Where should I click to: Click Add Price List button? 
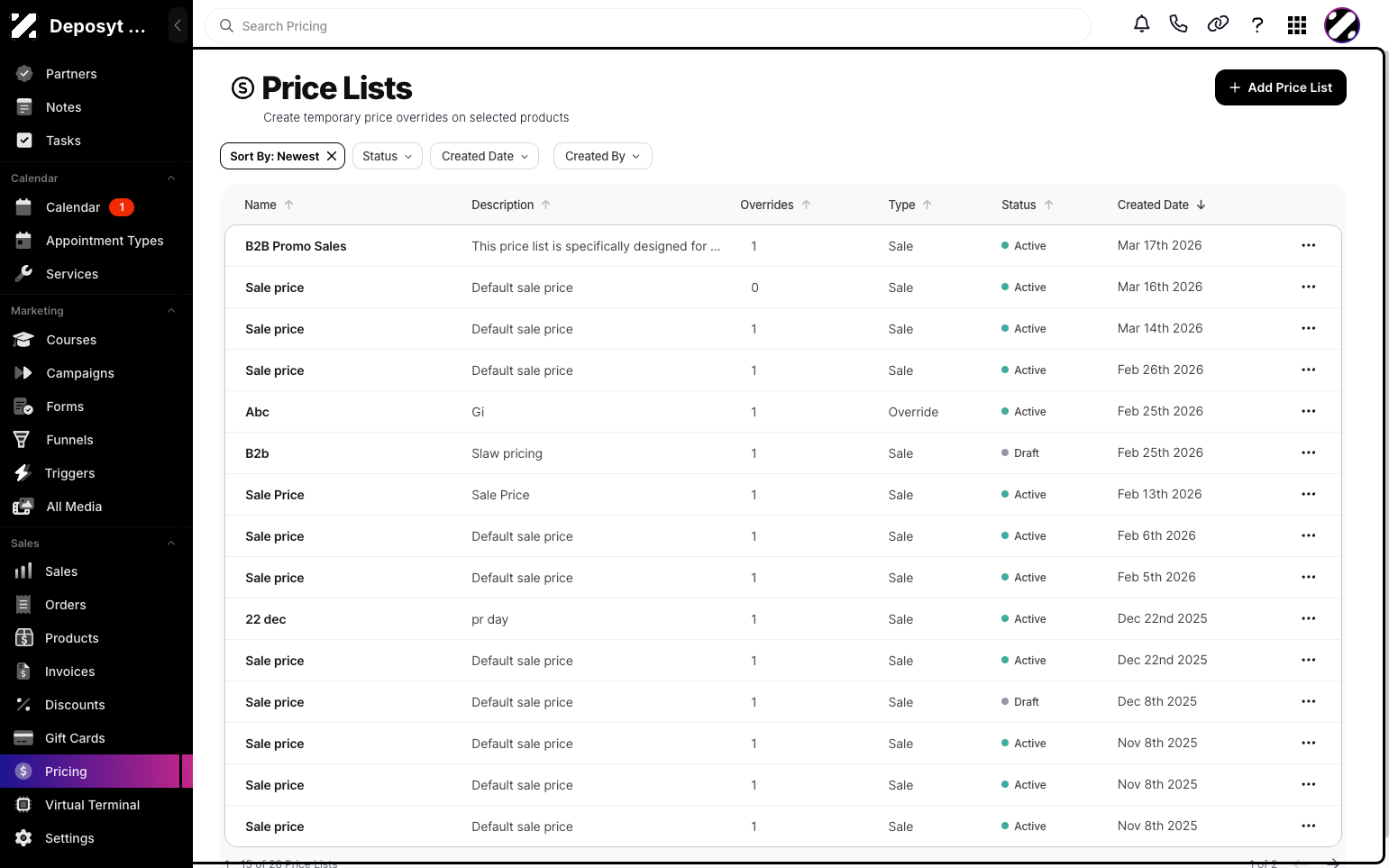click(1280, 87)
